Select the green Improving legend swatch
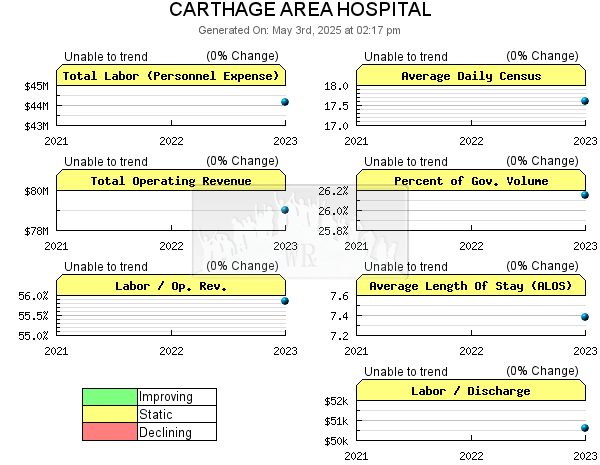Viewport: 600px width, 465px height. 110,397
